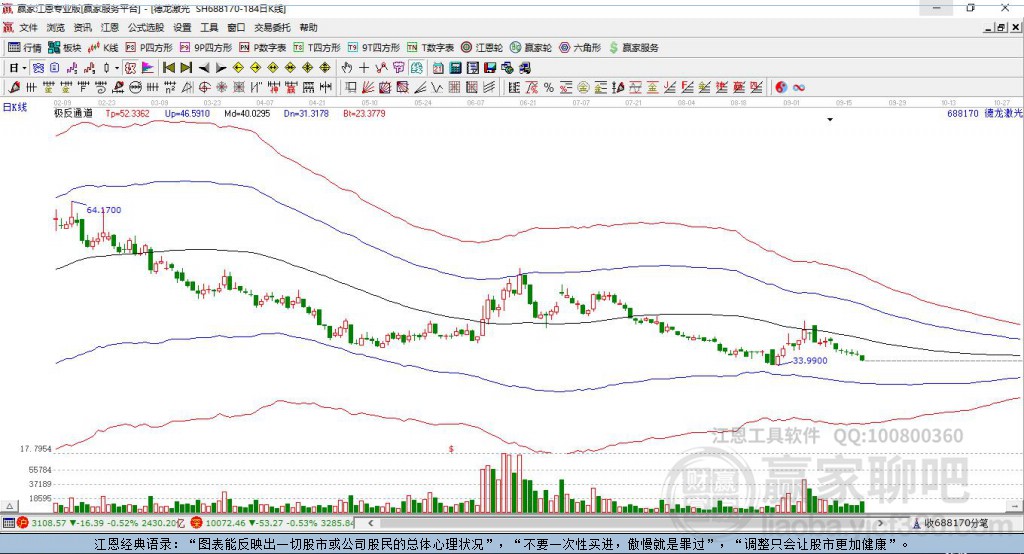1024x554 pixels.
Task: Open the 江恩轮 Gann wheel
Action: pyautogui.click(x=482, y=48)
